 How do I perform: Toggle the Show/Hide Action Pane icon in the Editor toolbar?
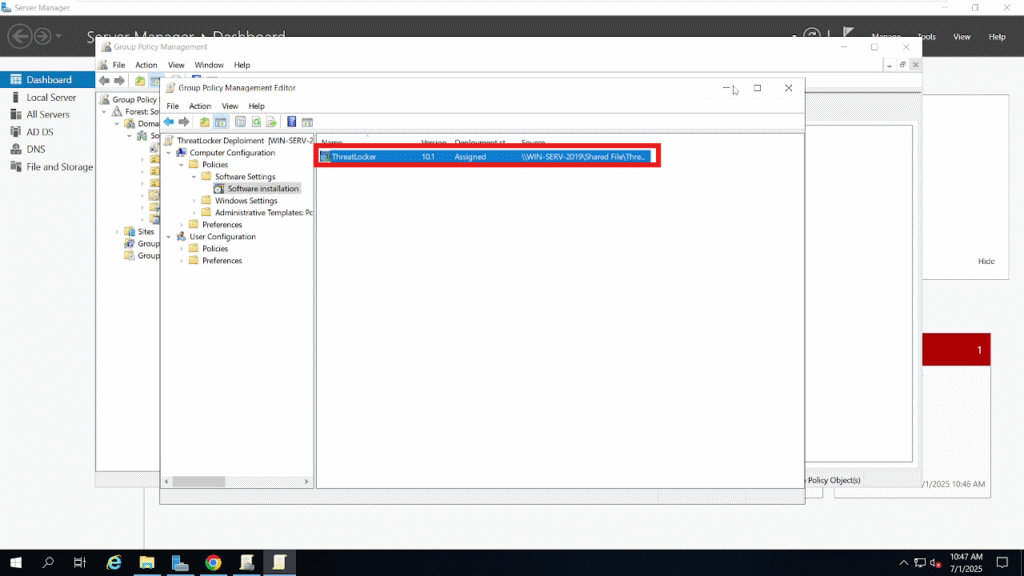(x=307, y=122)
